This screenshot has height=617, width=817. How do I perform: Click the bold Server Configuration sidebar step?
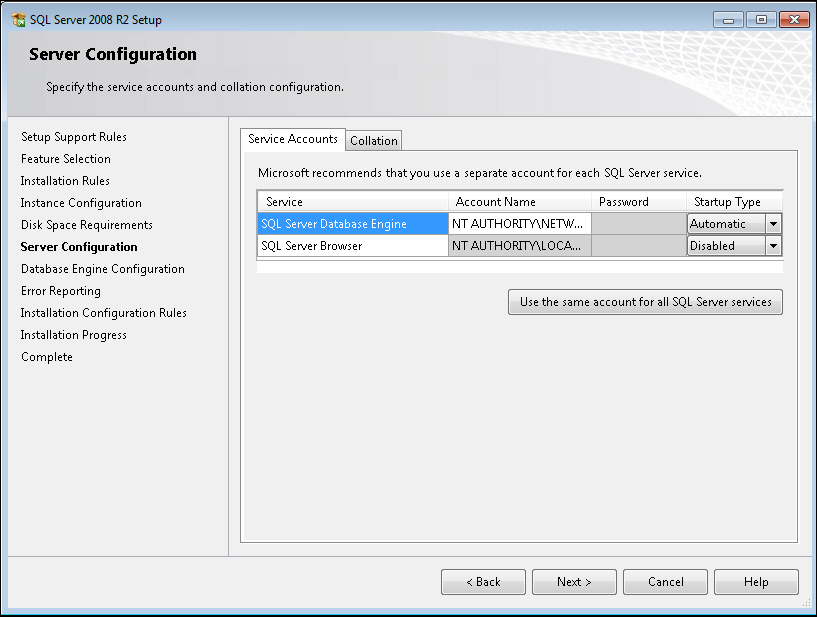(79, 247)
